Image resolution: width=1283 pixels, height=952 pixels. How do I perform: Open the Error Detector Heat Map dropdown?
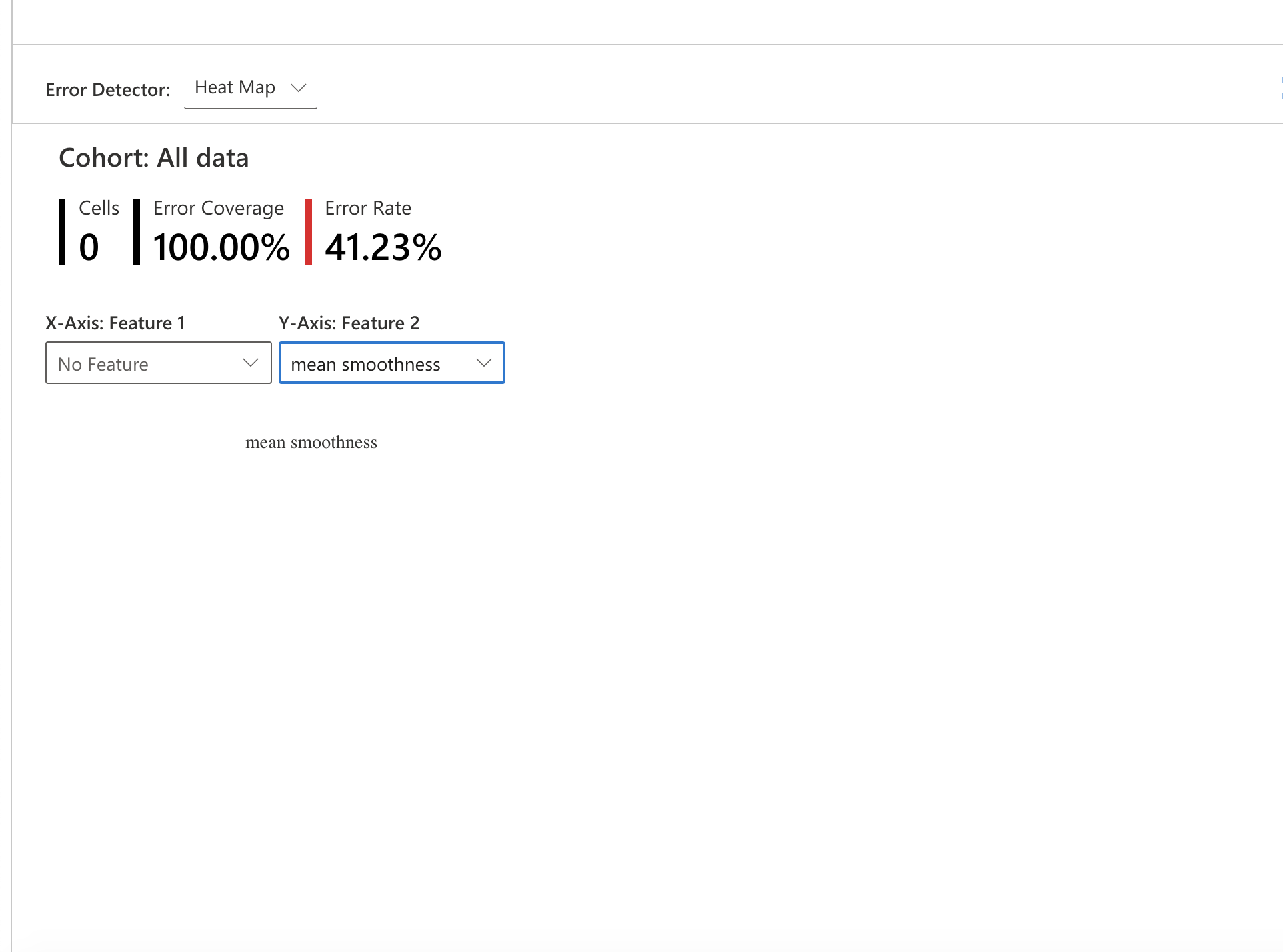[250, 87]
